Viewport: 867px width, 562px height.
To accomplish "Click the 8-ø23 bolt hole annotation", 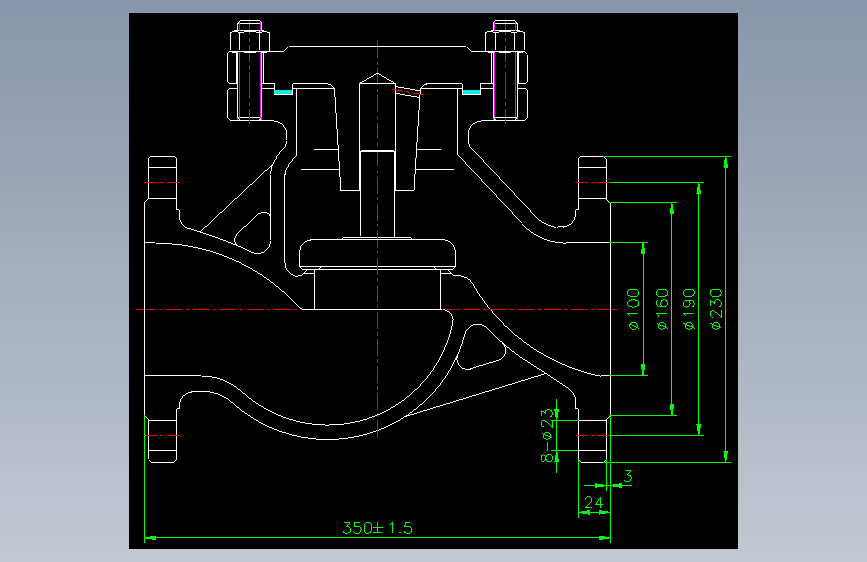I will [x=547, y=435].
